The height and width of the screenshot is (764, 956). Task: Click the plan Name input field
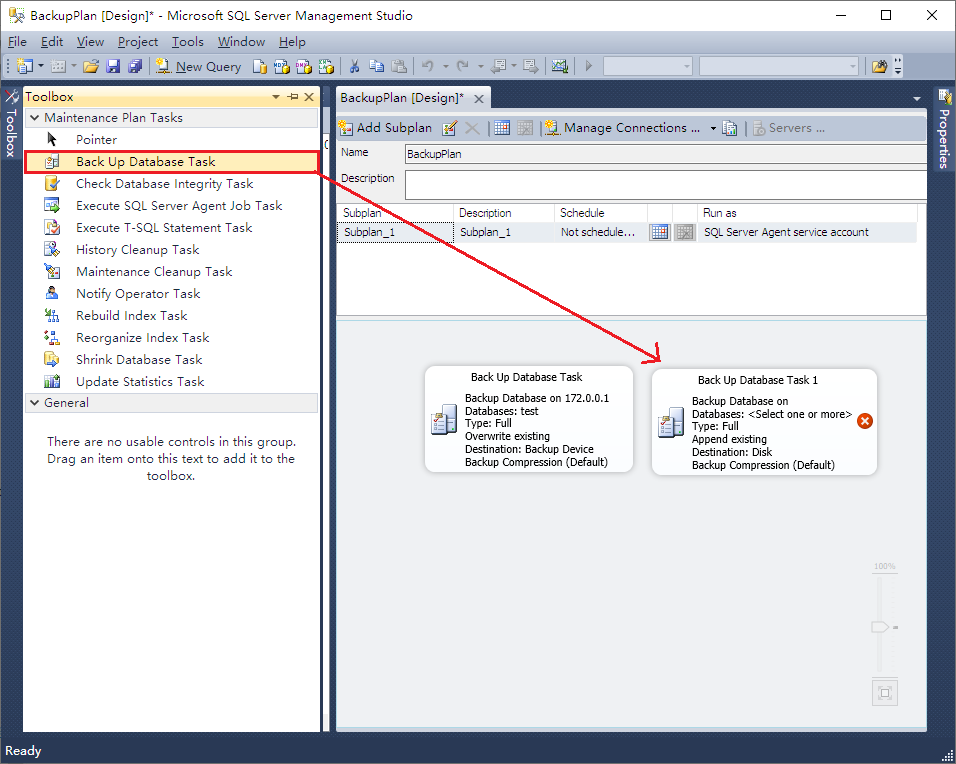click(x=666, y=154)
